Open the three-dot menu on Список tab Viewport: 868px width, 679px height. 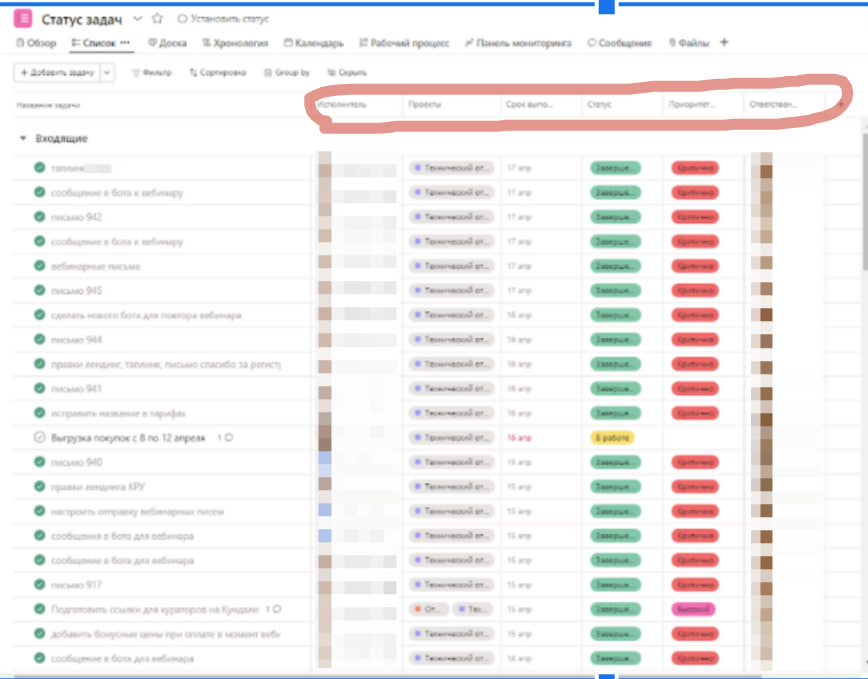pyautogui.click(x=125, y=43)
